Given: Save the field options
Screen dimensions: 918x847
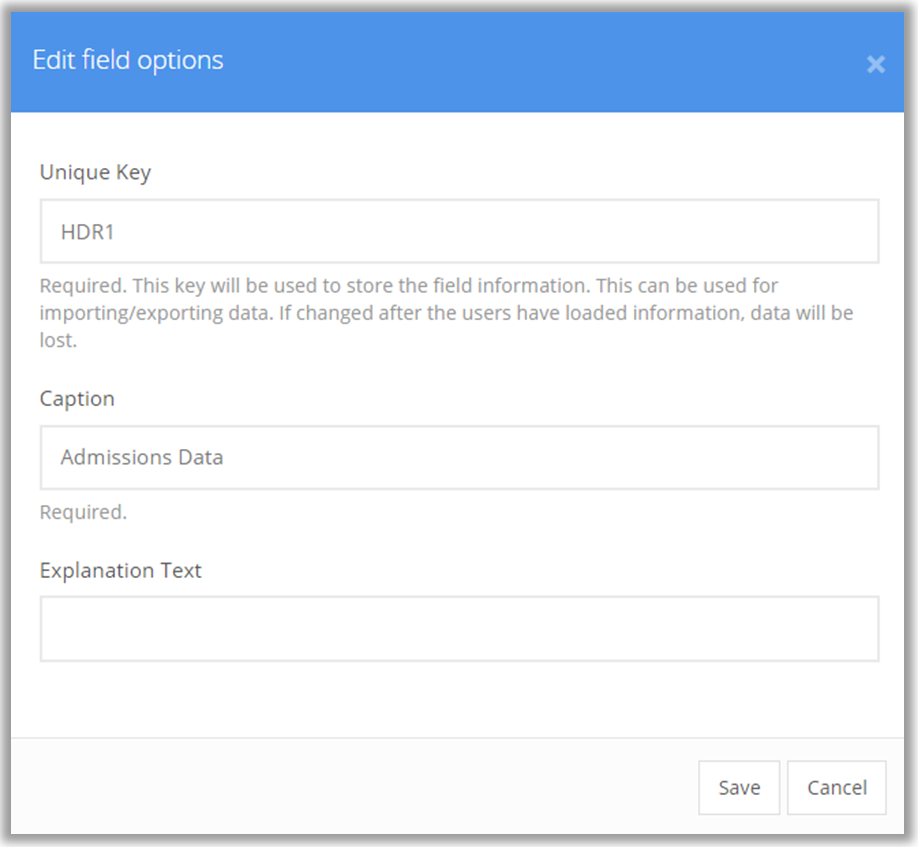Looking at the screenshot, I should pyautogui.click(x=739, y=788).
